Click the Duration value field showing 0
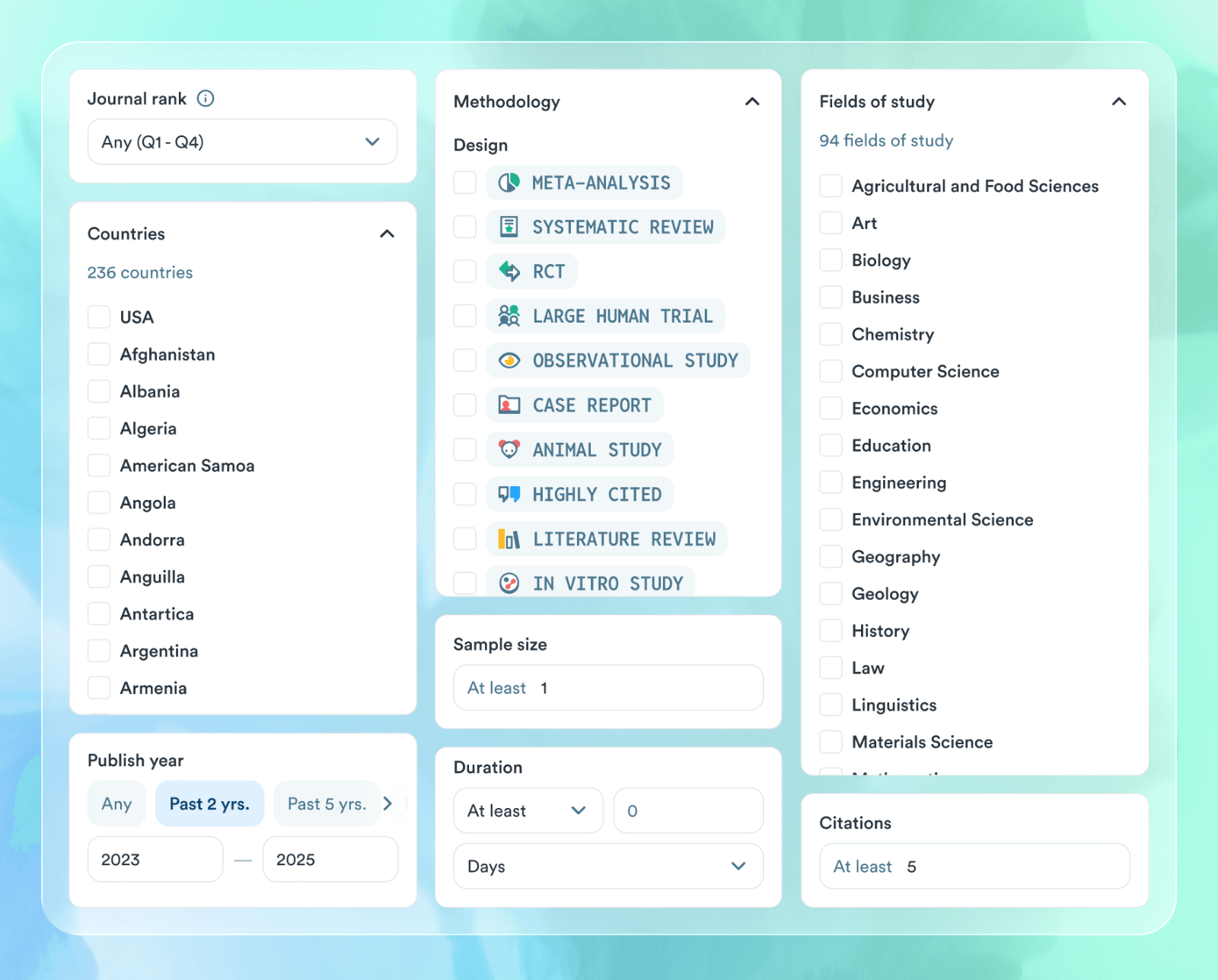This screenshot has width=1218, height=980. pyautogui.click(x=688, y=810)
